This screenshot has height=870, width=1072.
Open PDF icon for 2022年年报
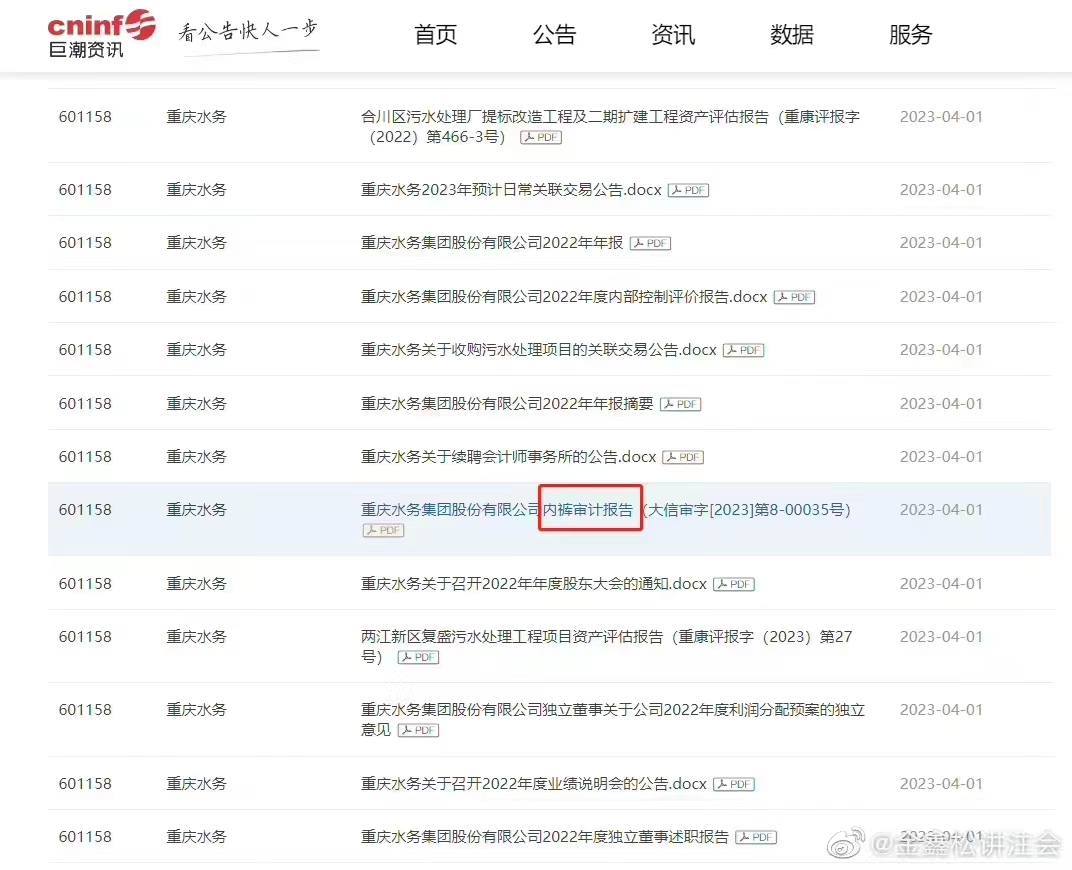(x=651, y=243)
